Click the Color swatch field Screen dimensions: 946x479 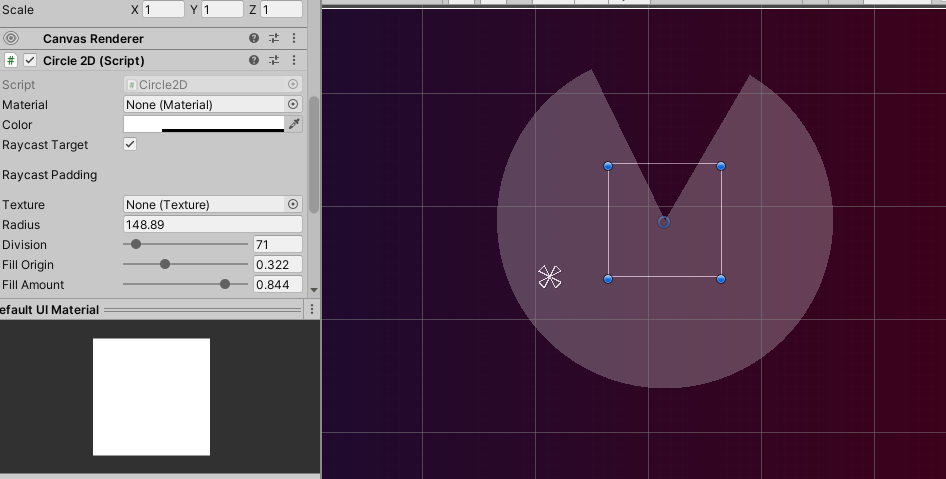pyautogui.click(x=203, y=124)
